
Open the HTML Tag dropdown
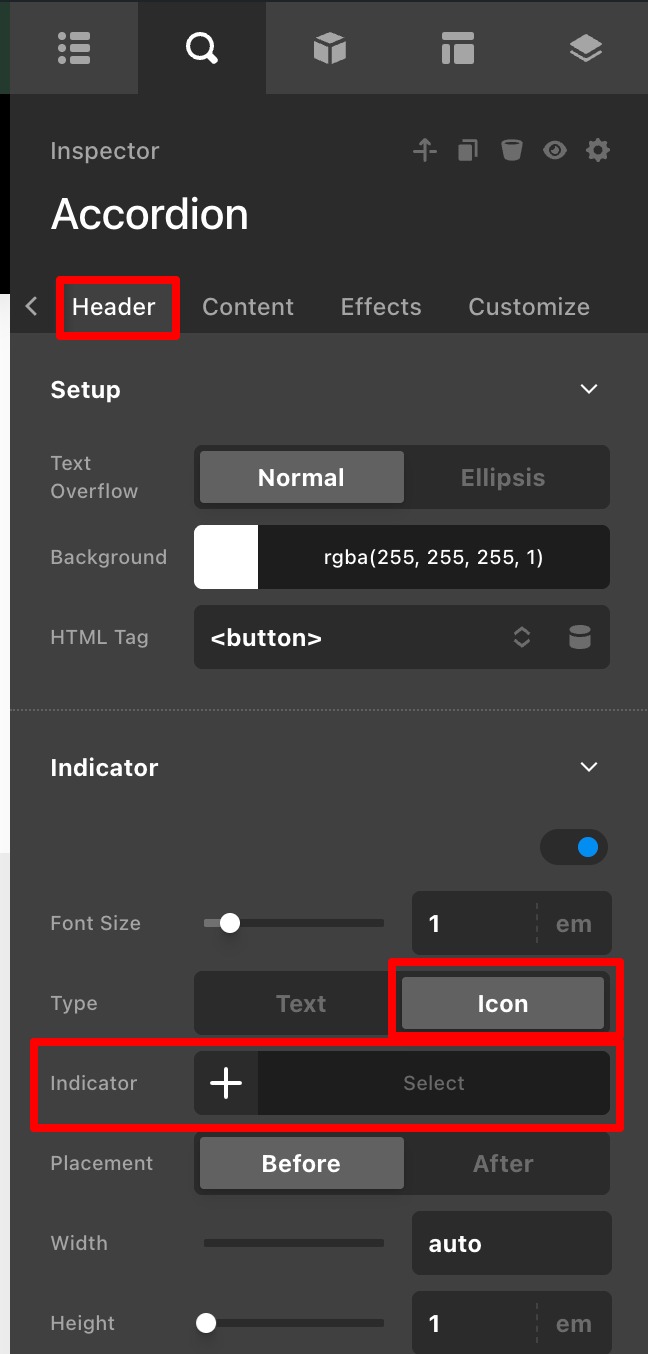(x=370, y=638)
